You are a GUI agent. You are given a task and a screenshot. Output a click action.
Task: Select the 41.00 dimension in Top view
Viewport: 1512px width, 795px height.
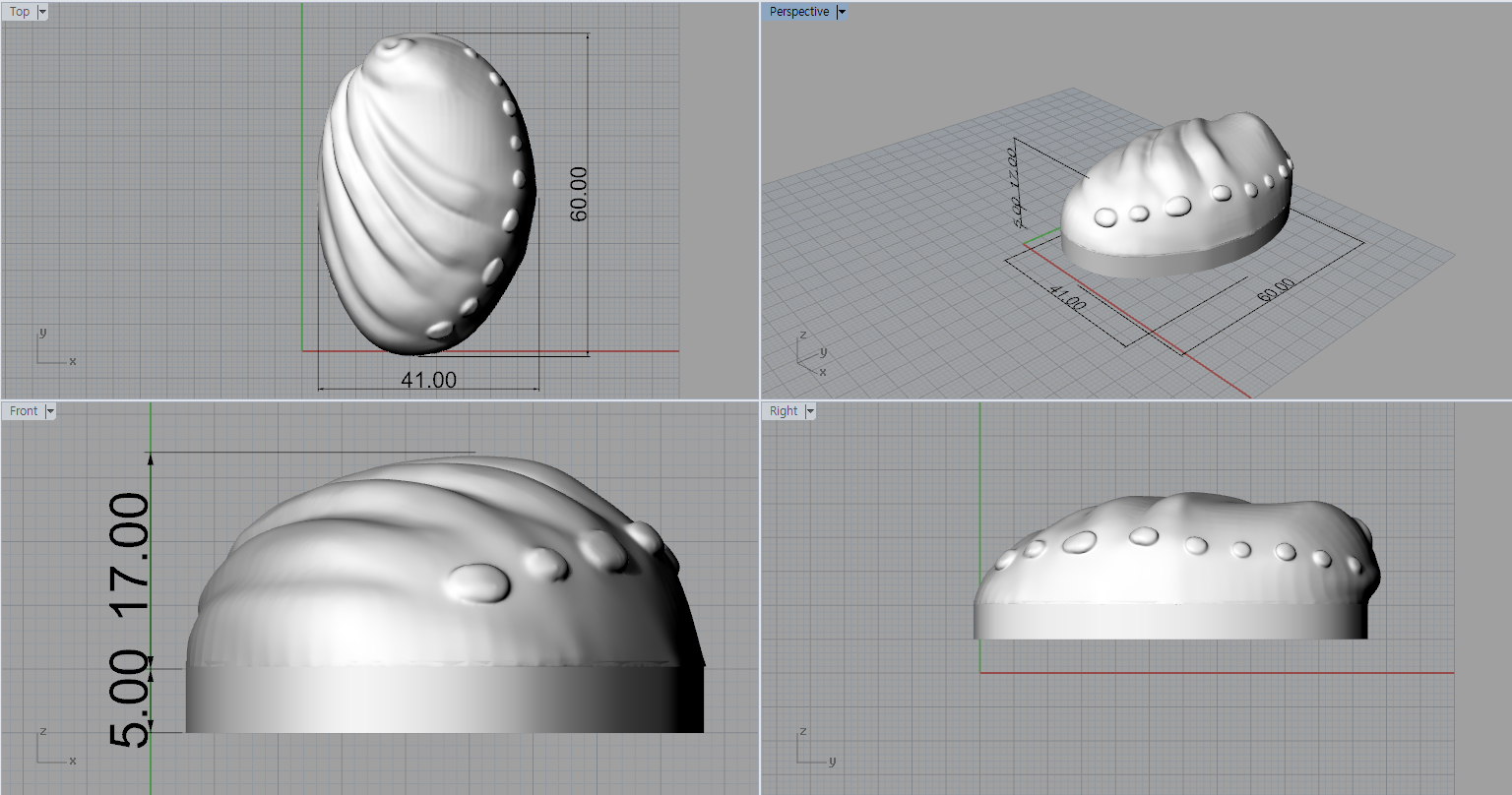point(428,379)
